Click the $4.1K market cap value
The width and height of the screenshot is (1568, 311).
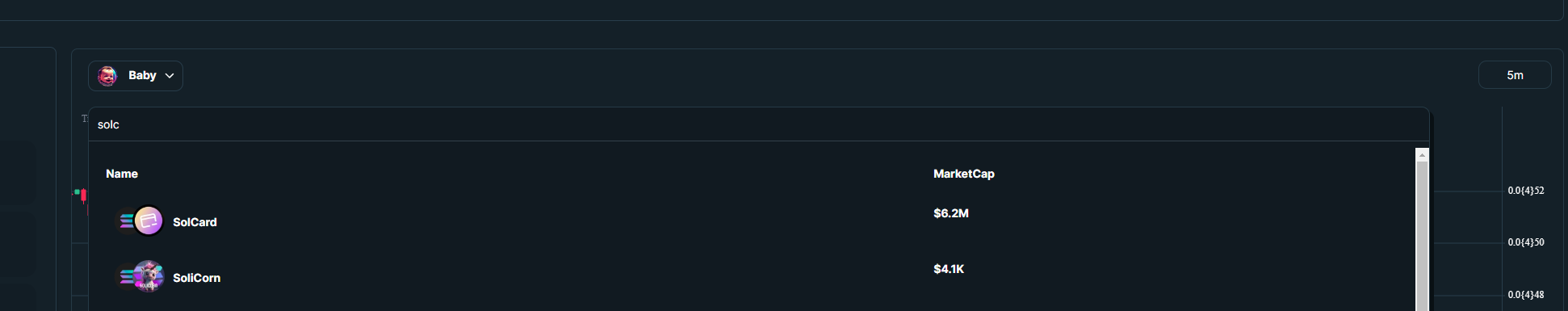(x=949, y=269)
